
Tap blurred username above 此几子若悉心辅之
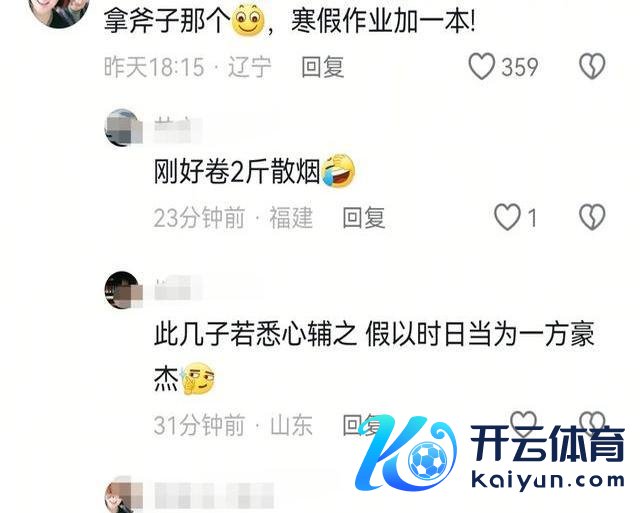click(178, 288)
